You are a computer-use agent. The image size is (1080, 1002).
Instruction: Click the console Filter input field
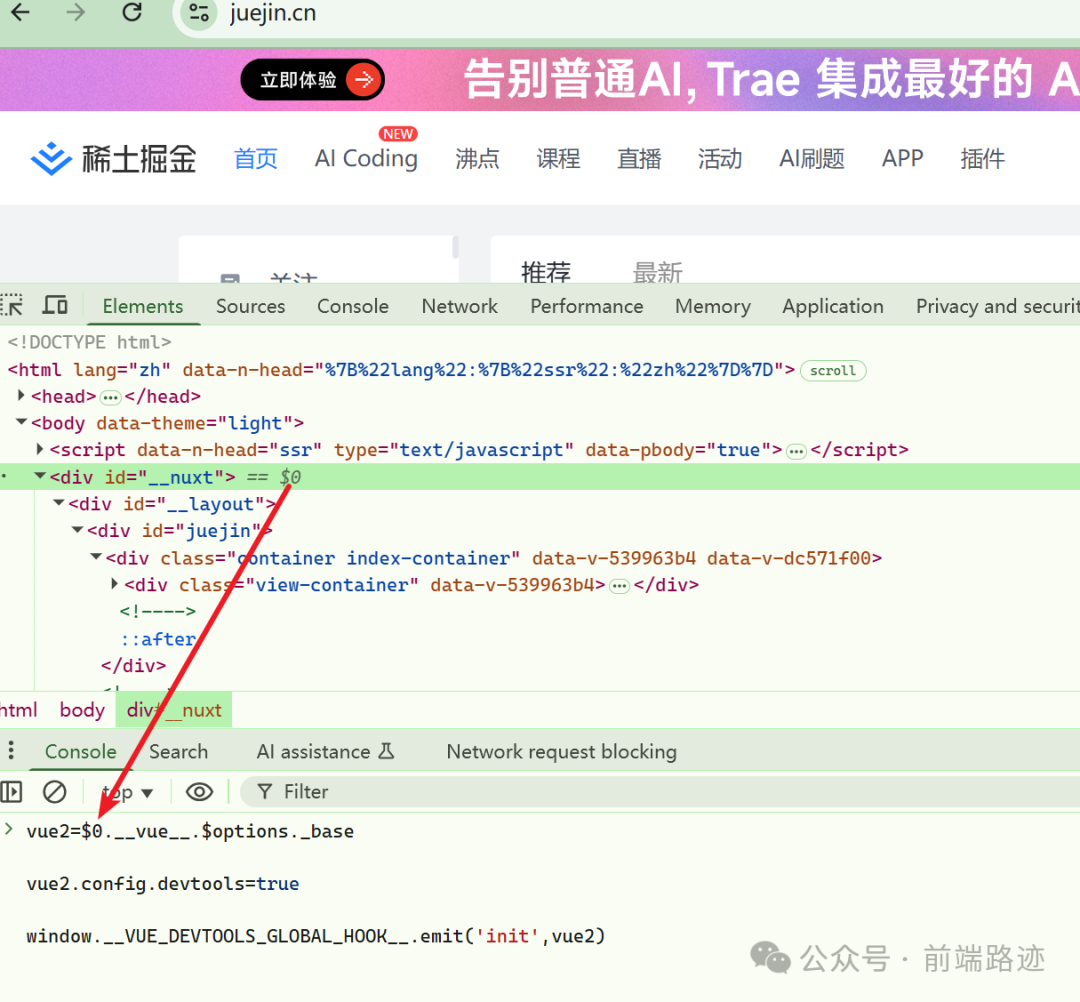point(661,792)
